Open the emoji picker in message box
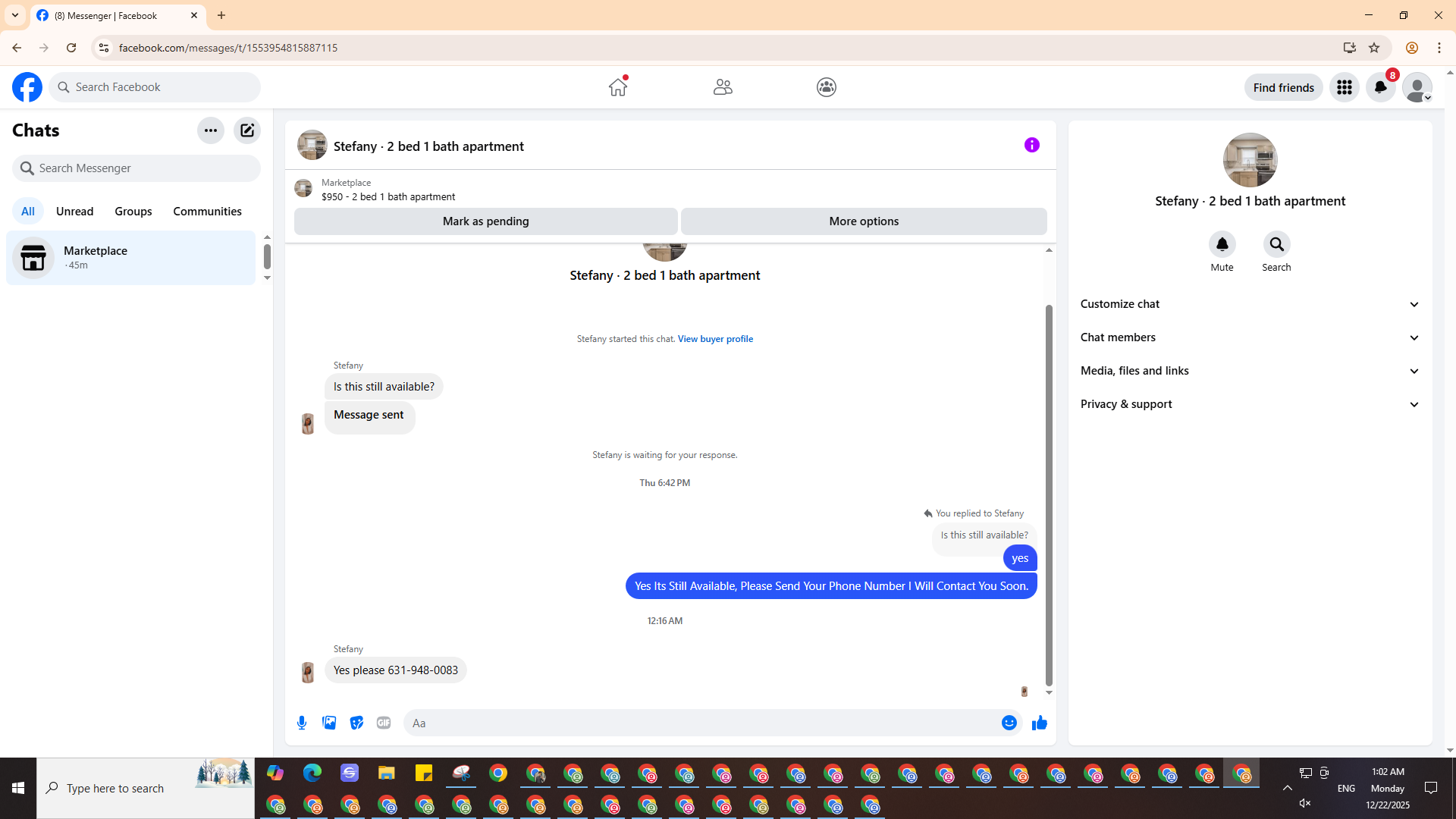 tap(1009, 723)
